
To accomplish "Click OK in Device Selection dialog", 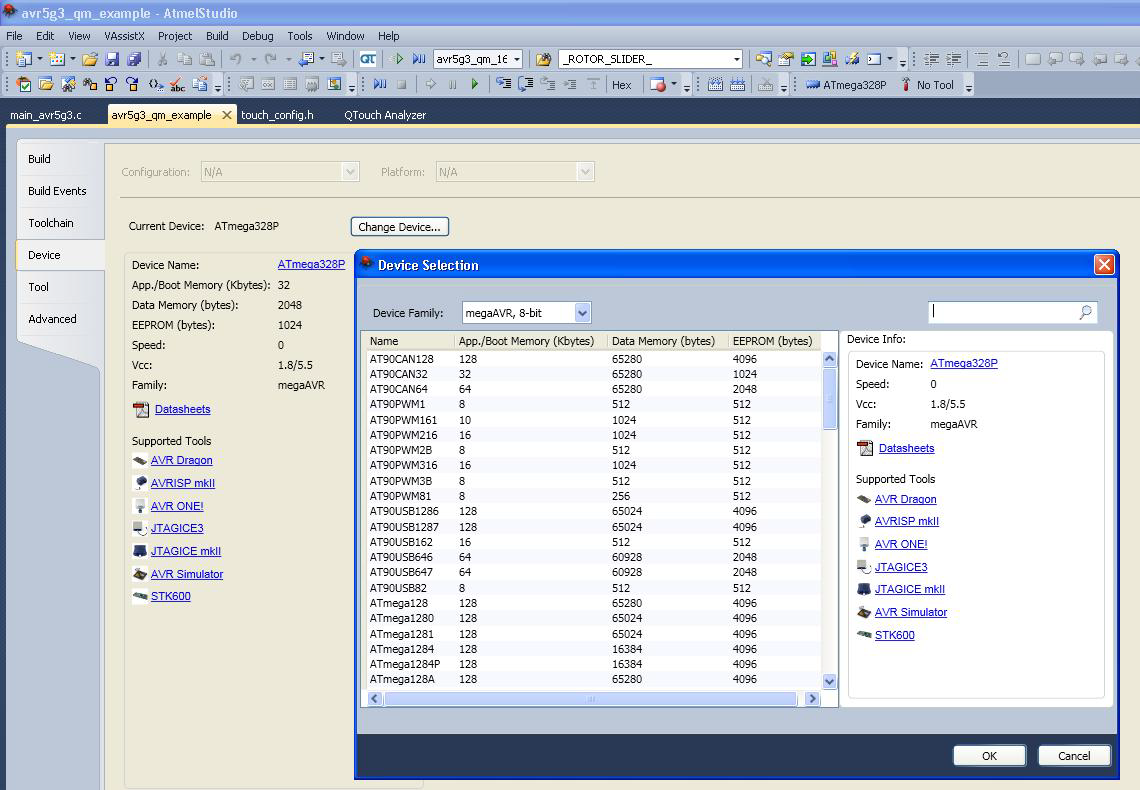I will tap(988, 755).
